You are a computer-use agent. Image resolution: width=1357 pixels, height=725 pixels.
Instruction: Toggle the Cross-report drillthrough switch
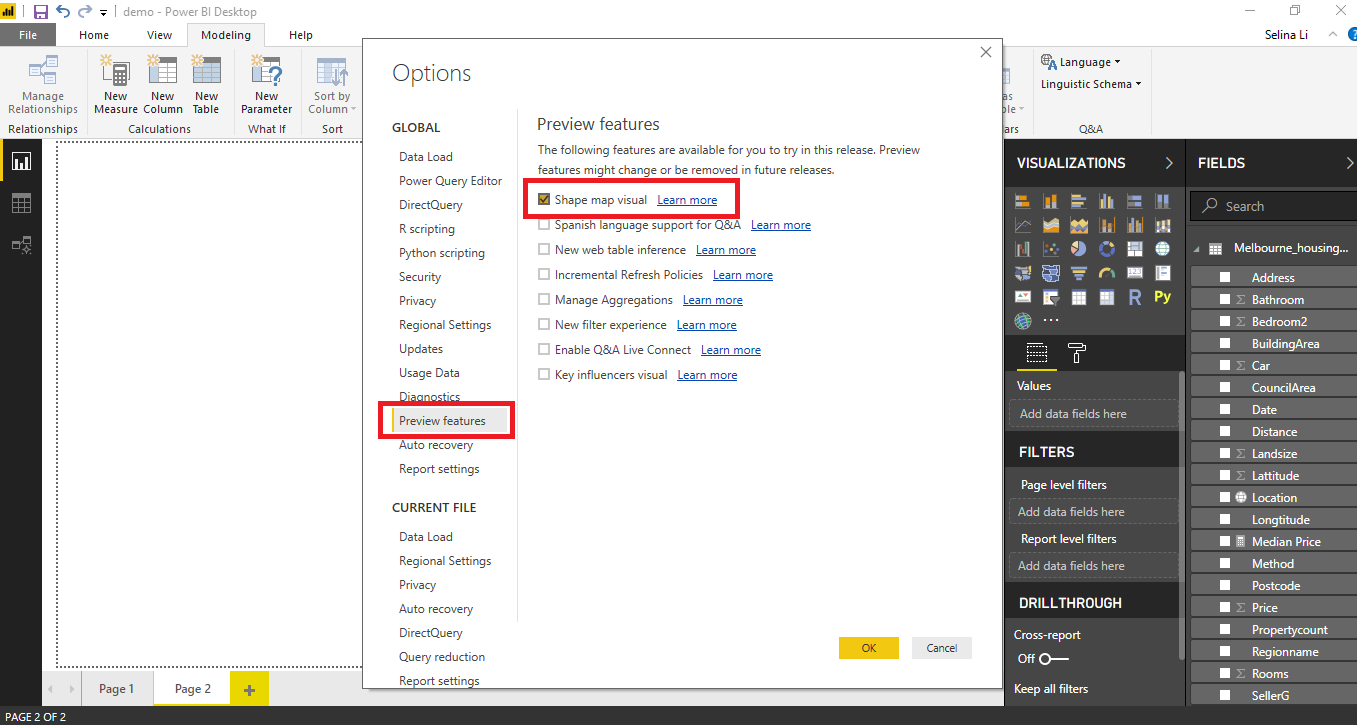(x=1043, y=658)
